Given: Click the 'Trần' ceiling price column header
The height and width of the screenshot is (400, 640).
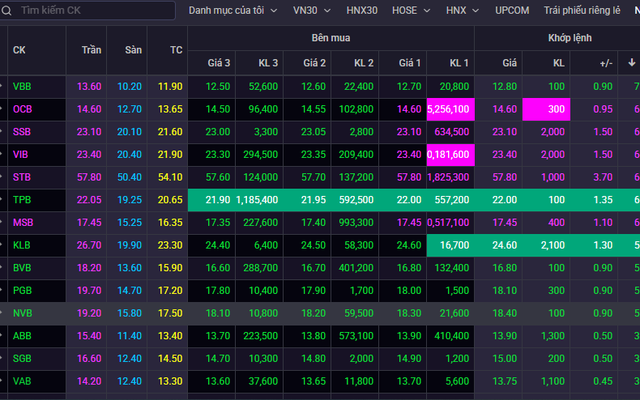Looking at the screenshot, I should [90, 50].
